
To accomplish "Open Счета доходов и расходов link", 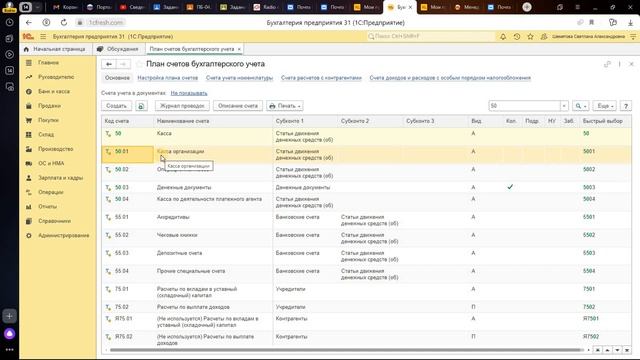I will (x=450, y=78).
